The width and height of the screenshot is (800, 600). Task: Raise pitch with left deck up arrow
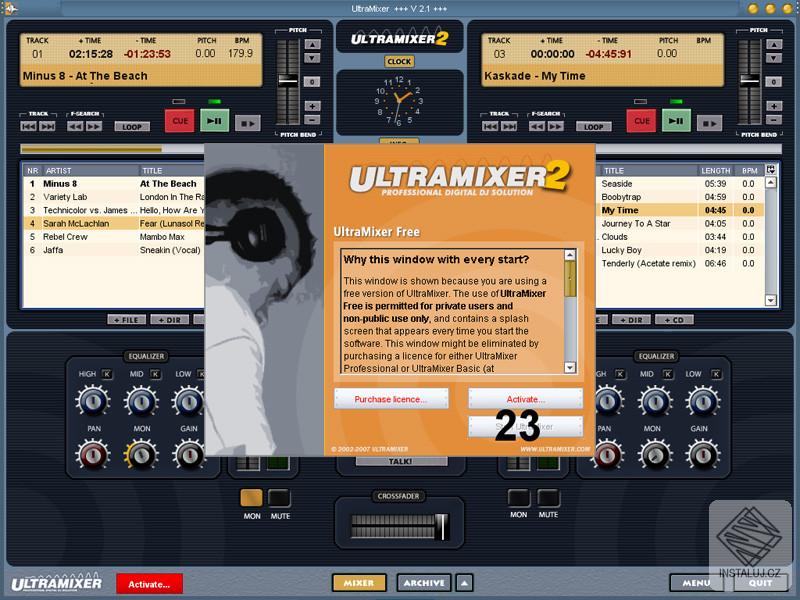coord(312,44)
